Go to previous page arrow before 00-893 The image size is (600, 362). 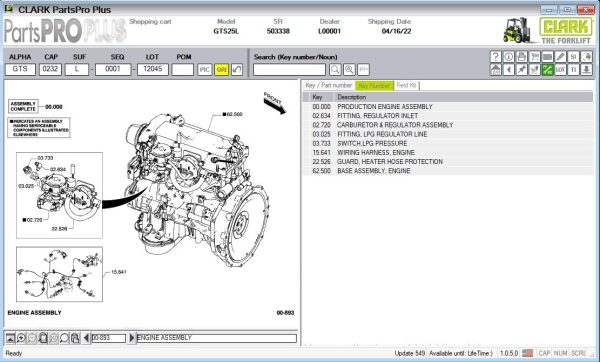point(86,338)
